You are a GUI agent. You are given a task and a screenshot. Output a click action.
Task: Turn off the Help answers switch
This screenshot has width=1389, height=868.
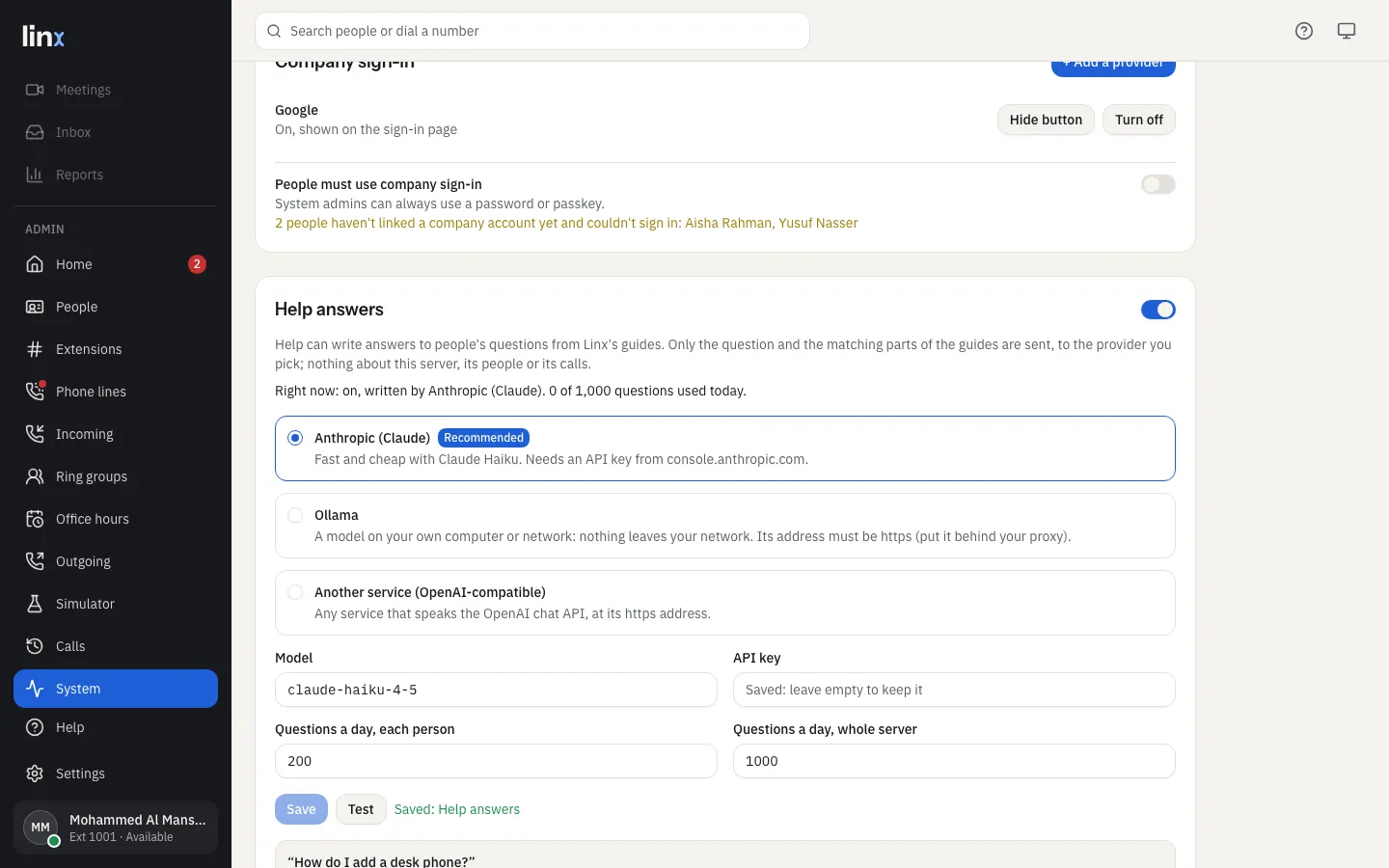coord(1158,310)
